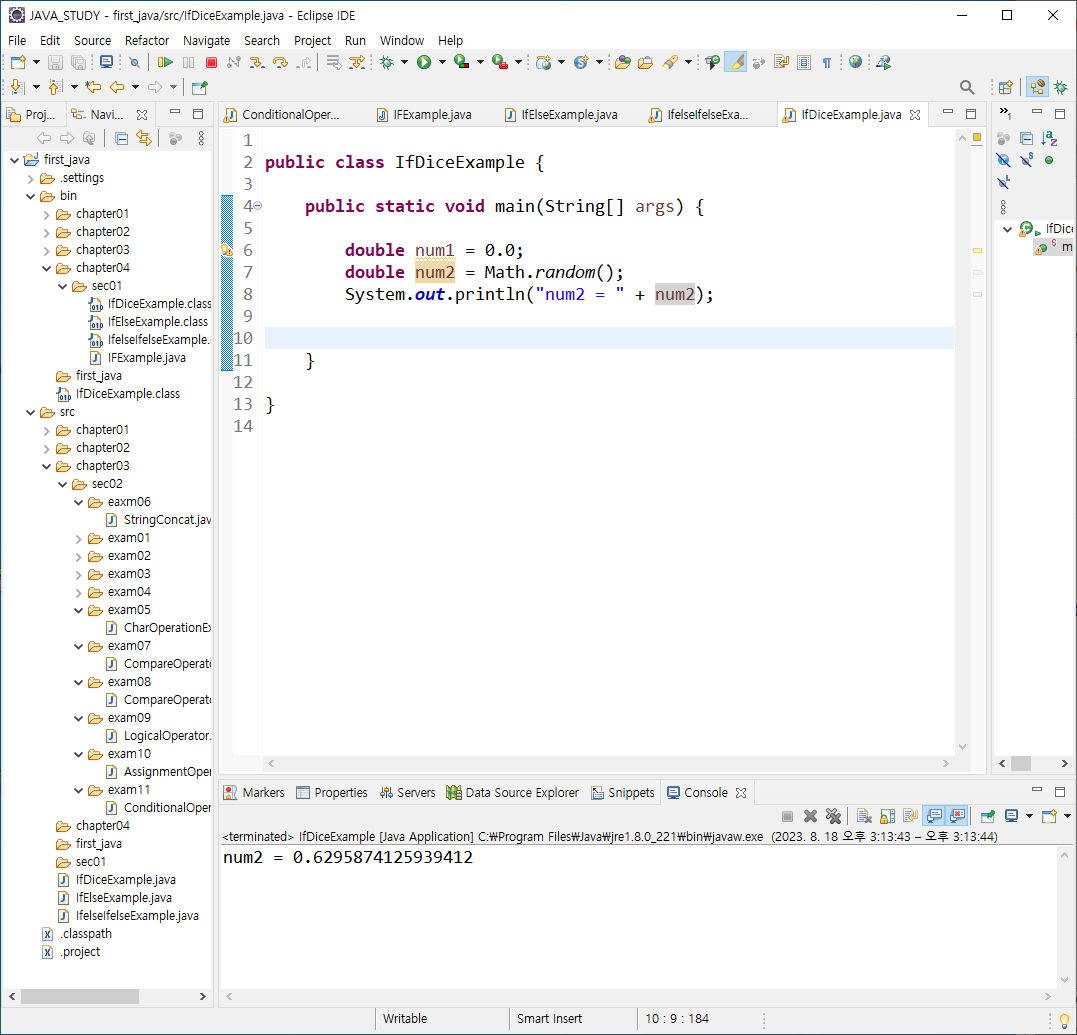Image resolution: width=1077 pixels, height=1035 pixels.
Task: Click the green Run button icon
Action: pyautogui.click(x=424, y=62)
